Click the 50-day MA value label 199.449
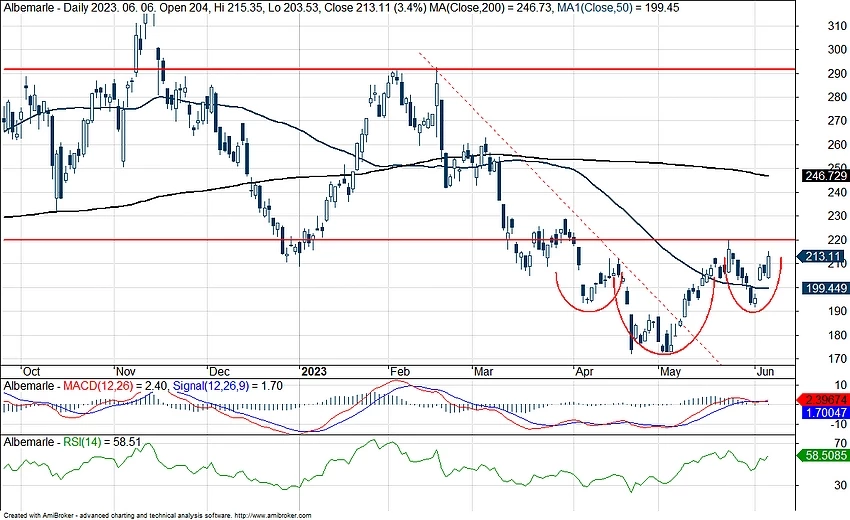Screen dimensions: 850x520 826,288
